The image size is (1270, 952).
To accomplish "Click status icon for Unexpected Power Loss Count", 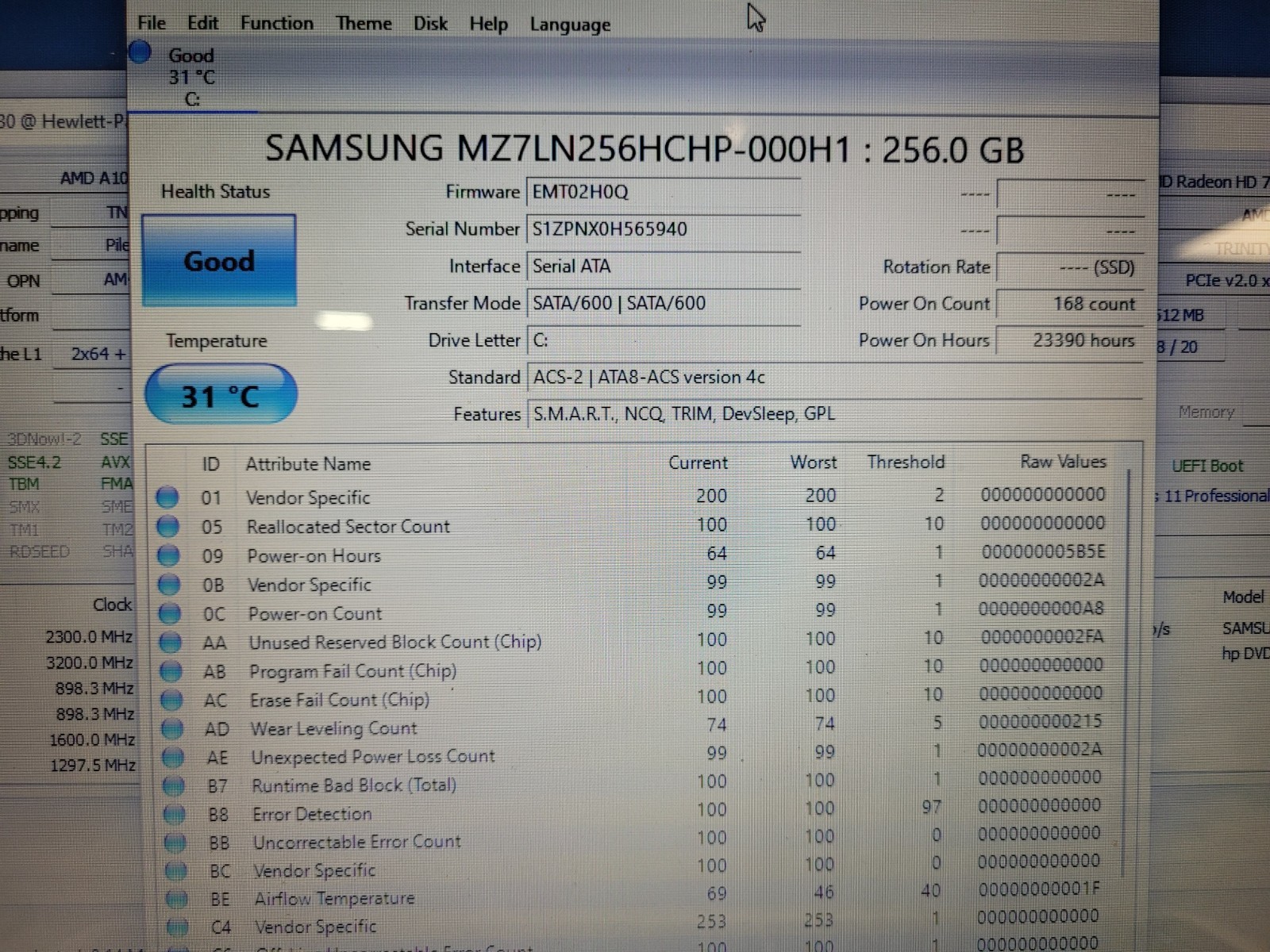I will 174,757.
